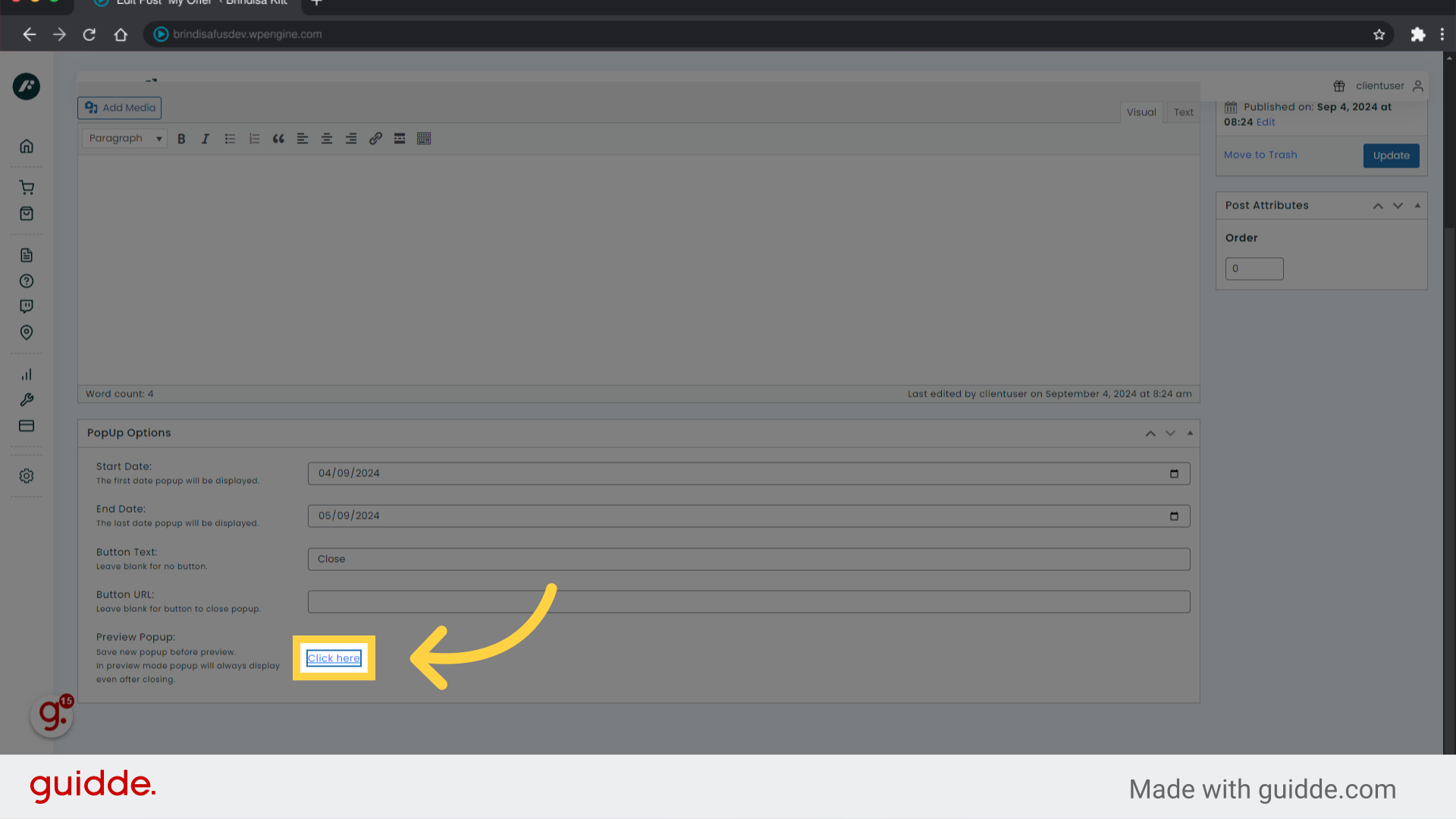1456x819 pixels.
Task: Open the settings gear in the sidebar
Action: (27, 475)
